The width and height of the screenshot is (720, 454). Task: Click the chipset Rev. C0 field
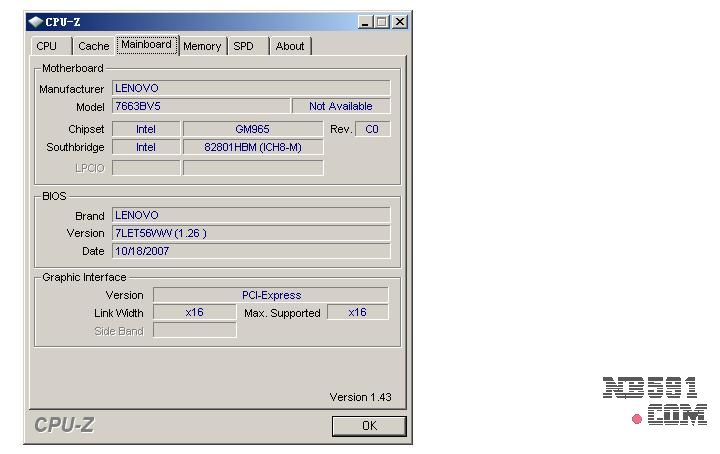pos(372,129)
